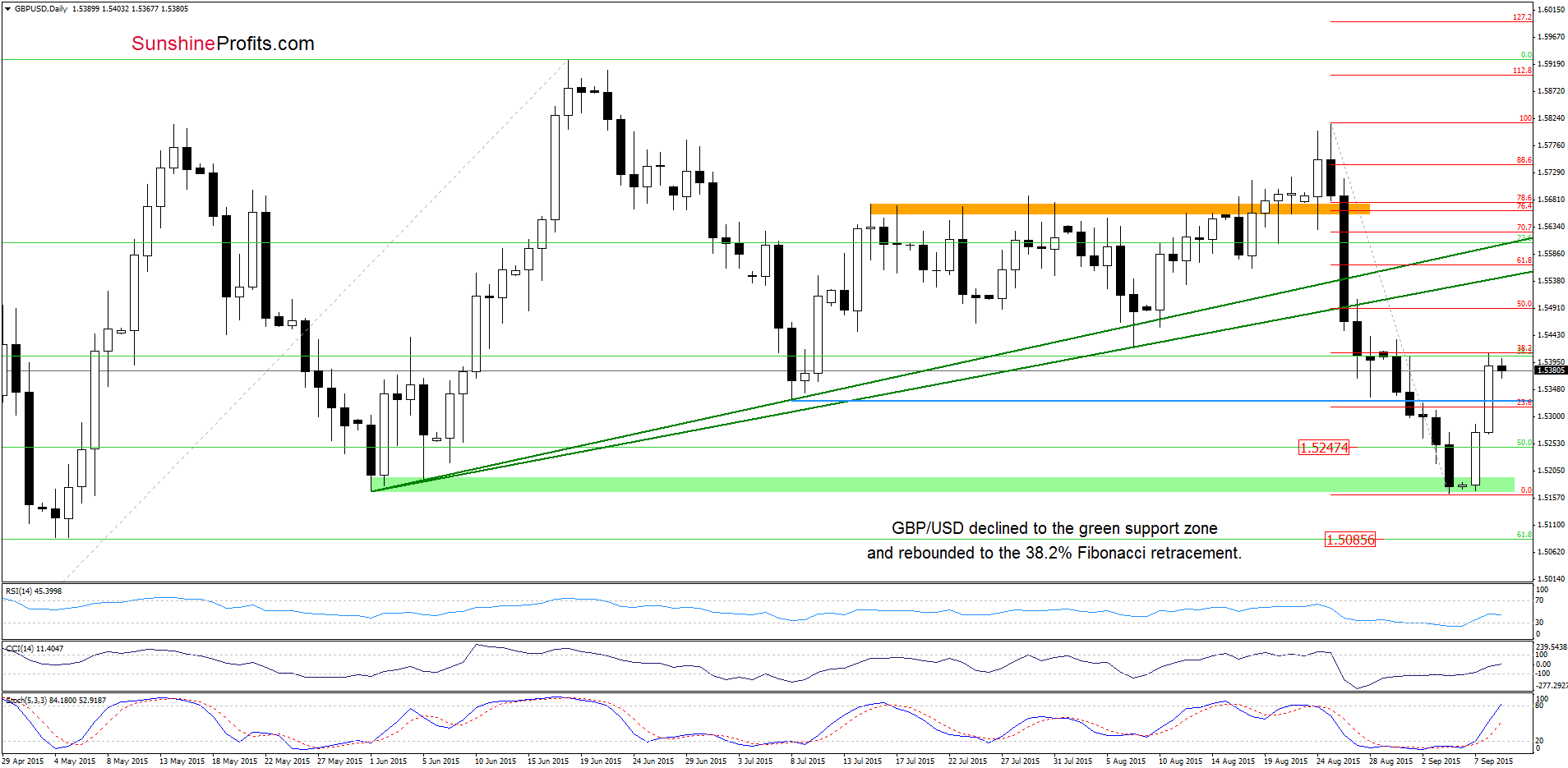The image size is (1568, 768).
Task: Click the SunshineProfits.com logo text
Action: (223, 44)
